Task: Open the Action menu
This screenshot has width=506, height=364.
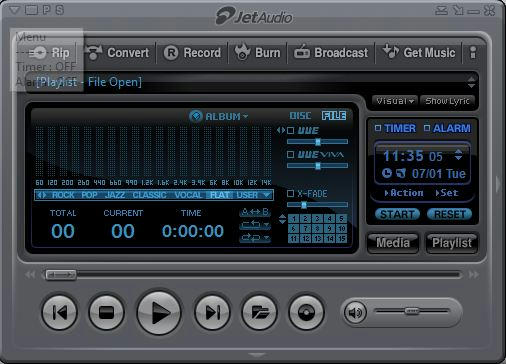Action: pos(404,193)
